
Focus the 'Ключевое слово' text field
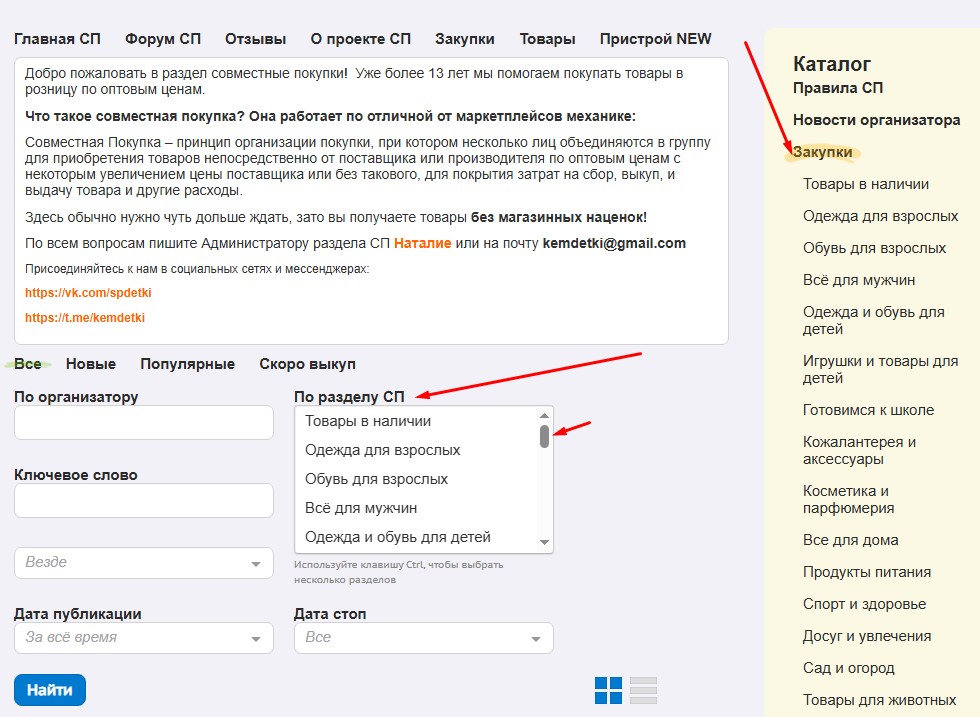143,501
